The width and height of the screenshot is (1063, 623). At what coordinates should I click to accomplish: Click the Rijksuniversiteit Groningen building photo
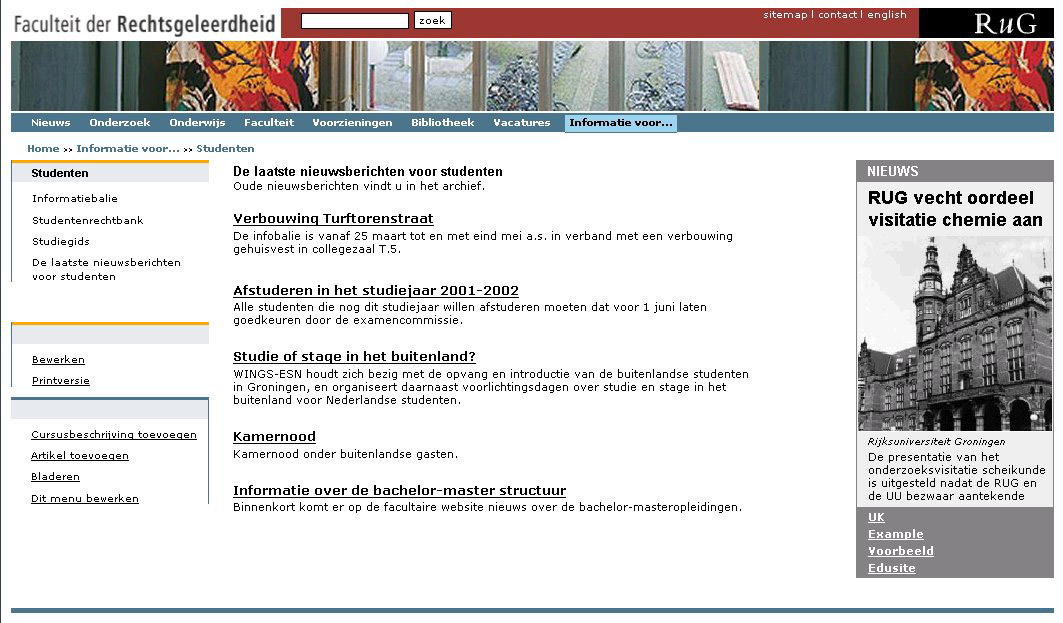(x=955, y=334)
